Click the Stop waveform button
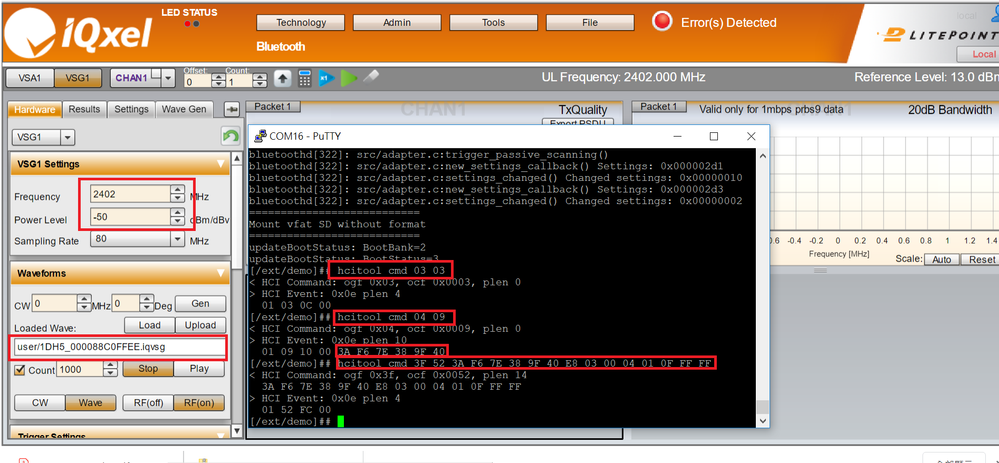Screen dimensions: 999x463 (148, 369)
